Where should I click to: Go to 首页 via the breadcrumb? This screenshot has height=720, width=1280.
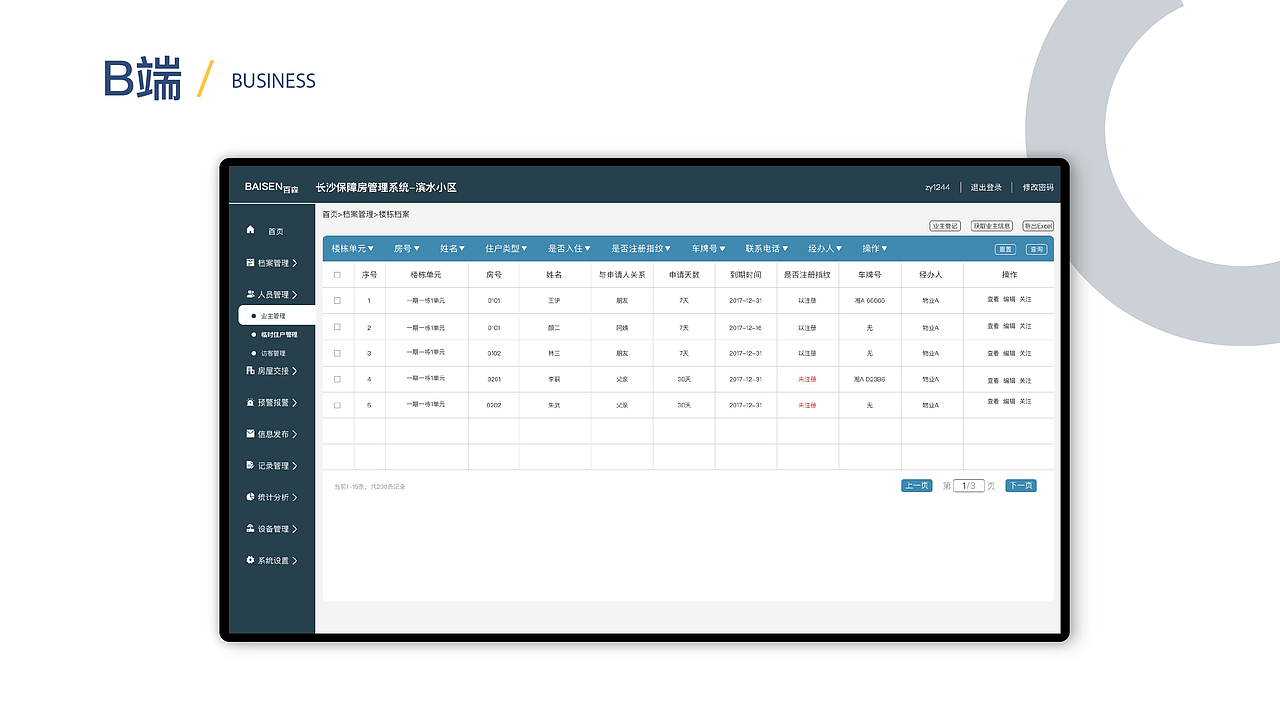pos(330,215)
